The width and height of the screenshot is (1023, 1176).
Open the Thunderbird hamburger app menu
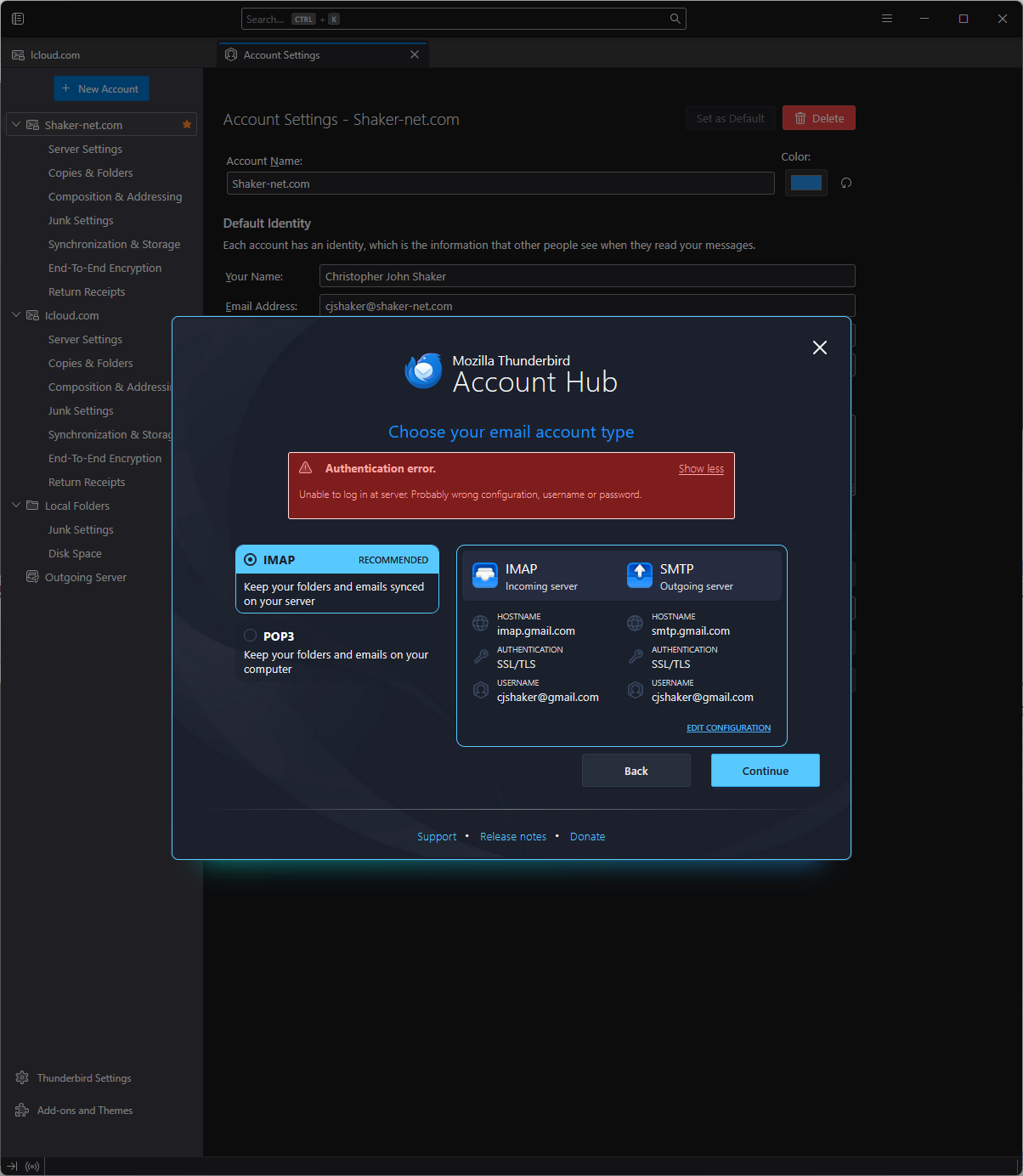click(x=887, y=19)
